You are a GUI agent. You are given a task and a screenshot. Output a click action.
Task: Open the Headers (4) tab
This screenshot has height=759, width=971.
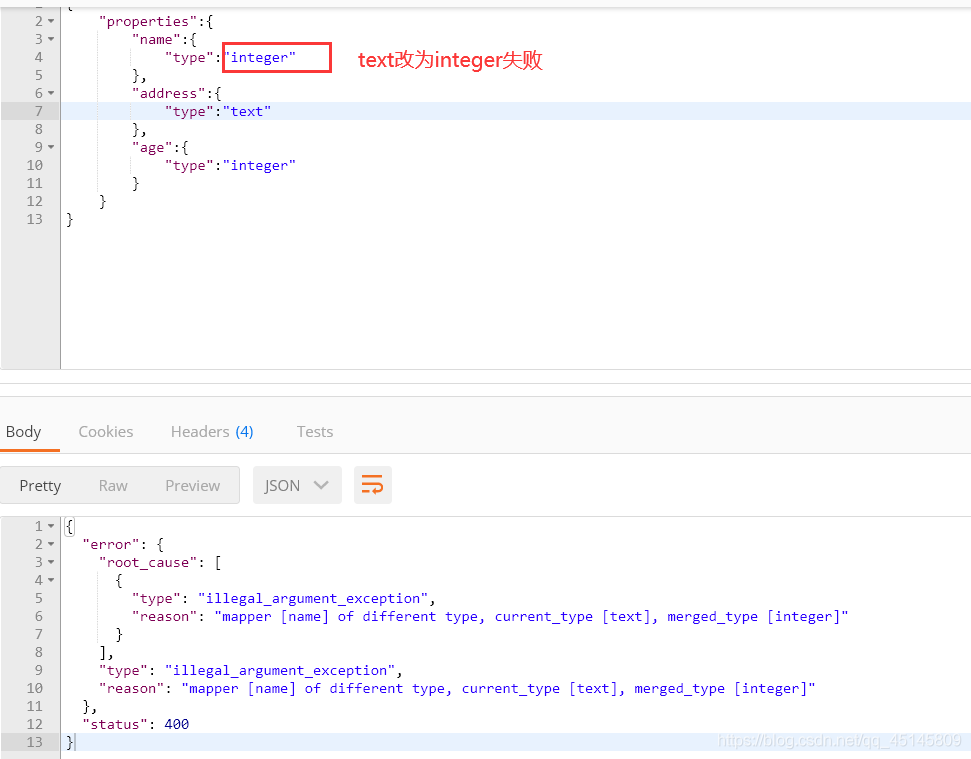(x=212, y=432)
